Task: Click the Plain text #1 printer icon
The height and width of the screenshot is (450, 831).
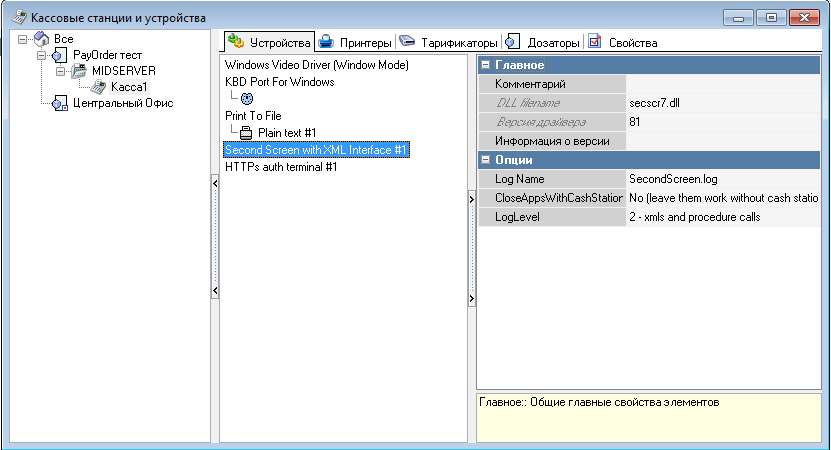Action: coord(246,133)
